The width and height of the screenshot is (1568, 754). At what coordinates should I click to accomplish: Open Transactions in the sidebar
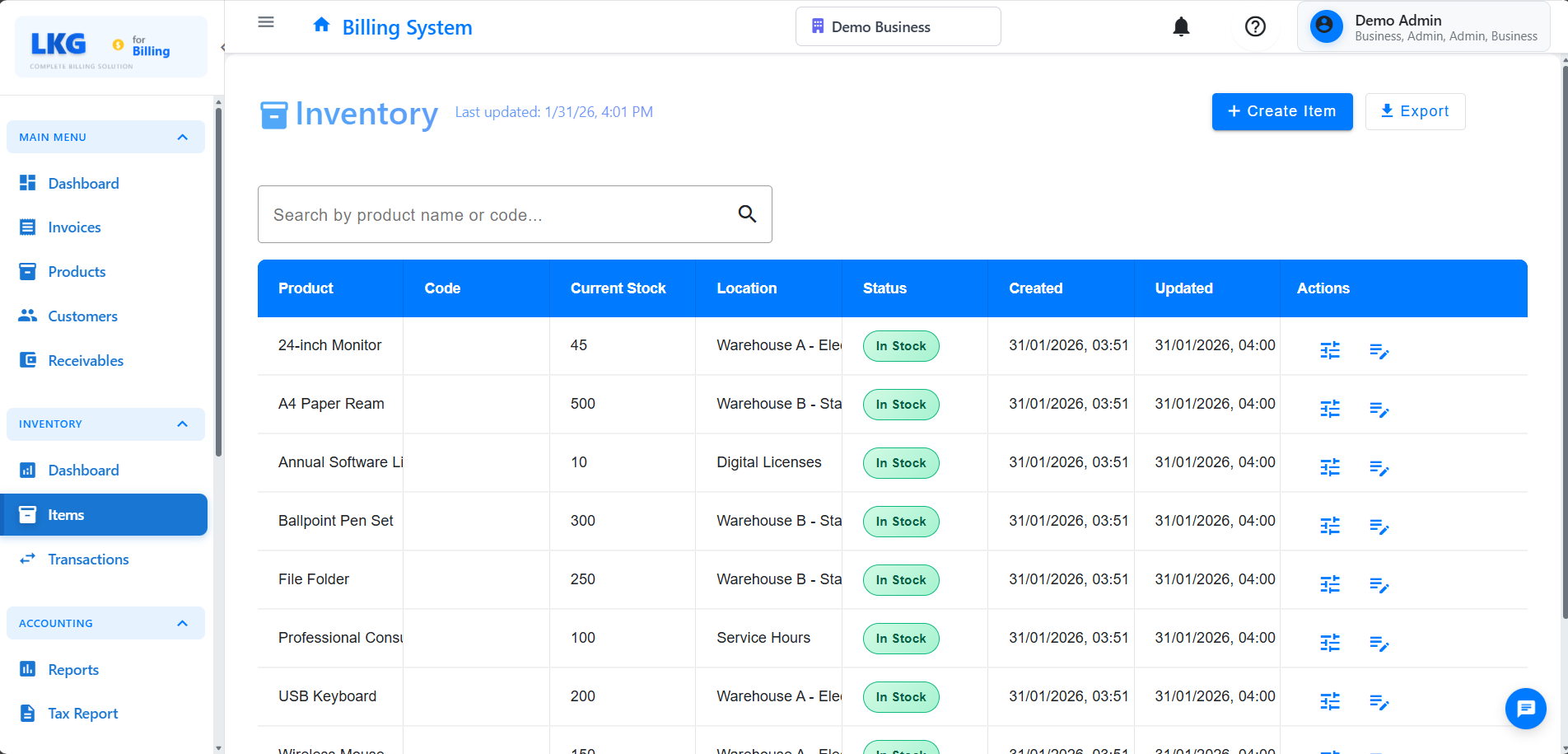tap(88, 560)
